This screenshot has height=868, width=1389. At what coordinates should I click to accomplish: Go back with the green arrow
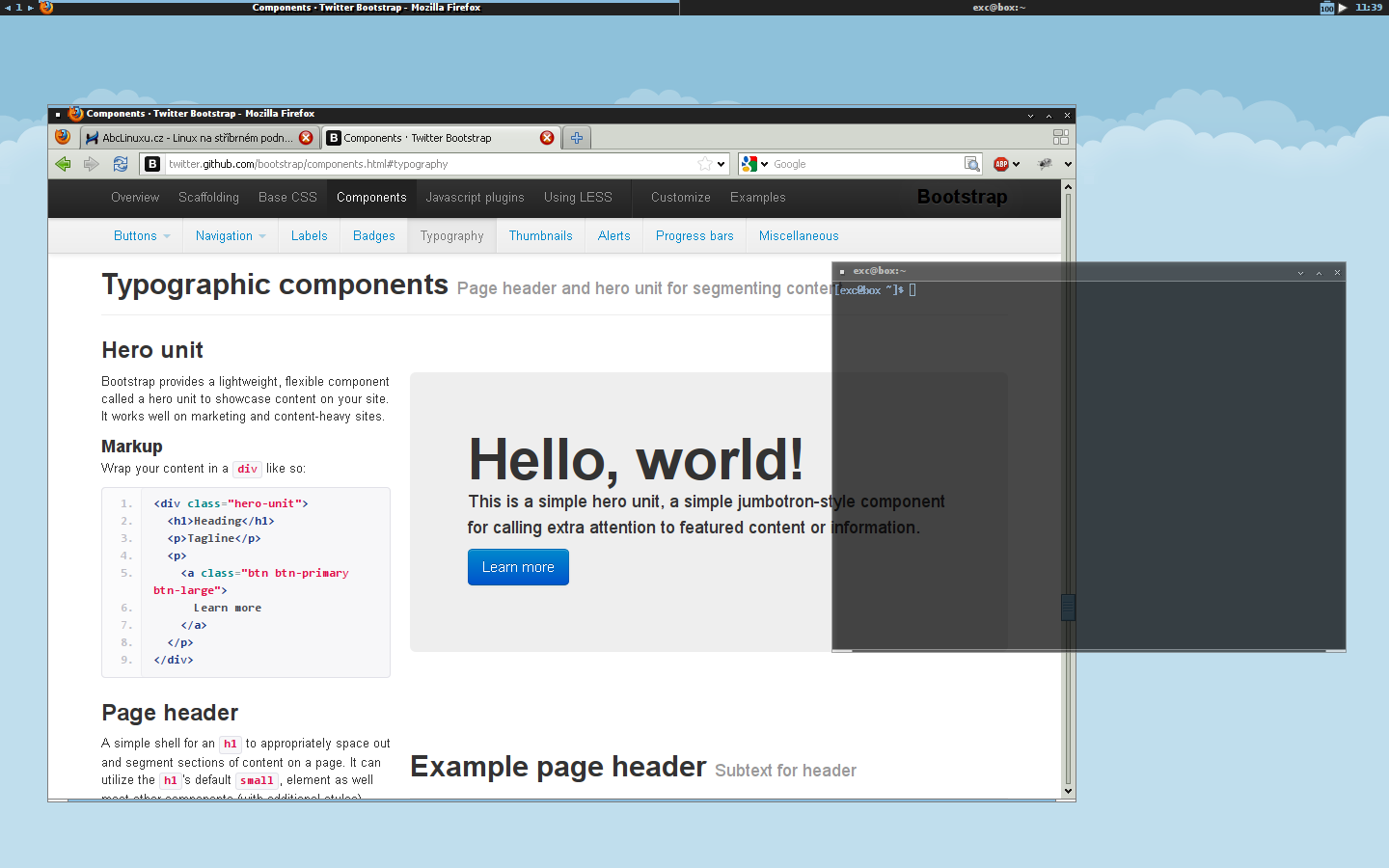[64, 164]
